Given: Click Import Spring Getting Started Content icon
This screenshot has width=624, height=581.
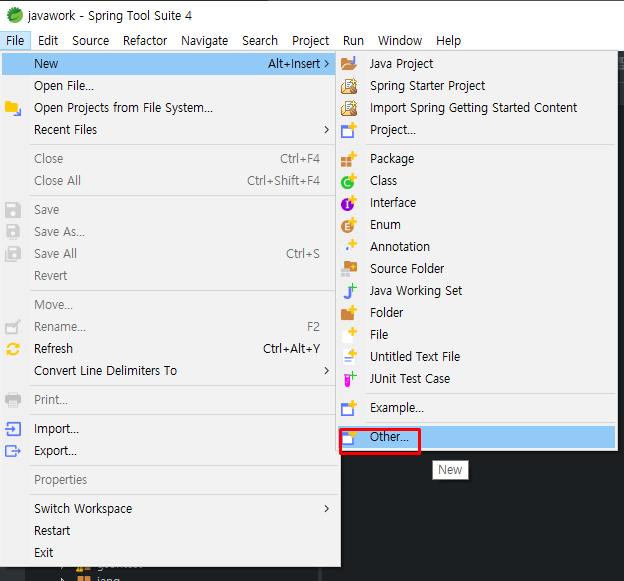Looking at the screenshot, I should point(349,108).
